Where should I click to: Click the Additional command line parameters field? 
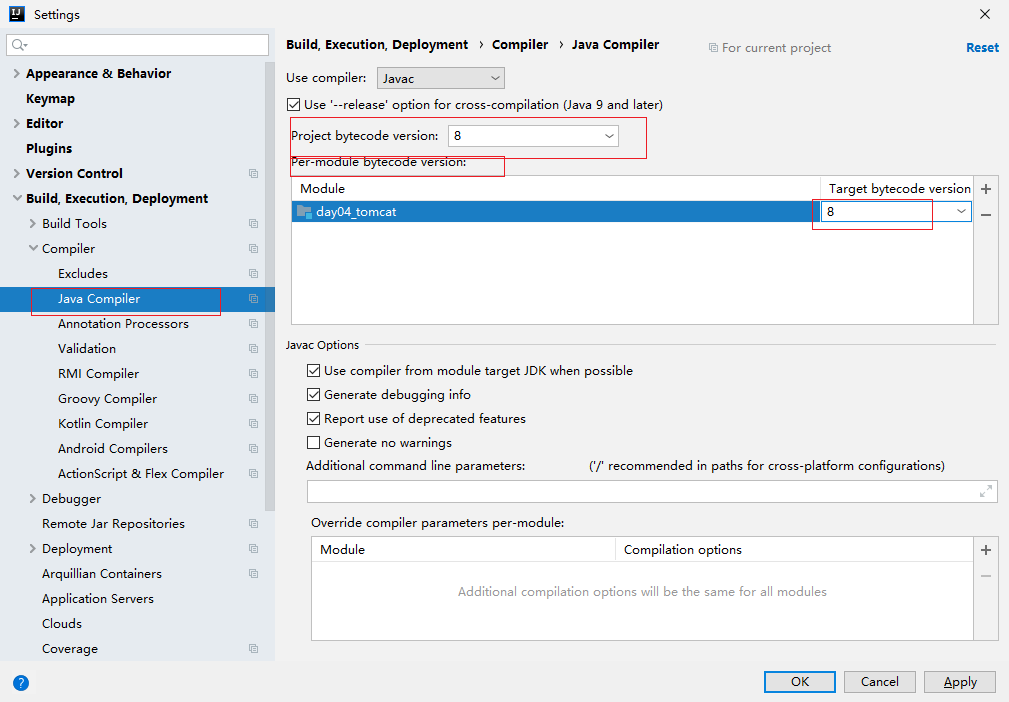point(640,491)
